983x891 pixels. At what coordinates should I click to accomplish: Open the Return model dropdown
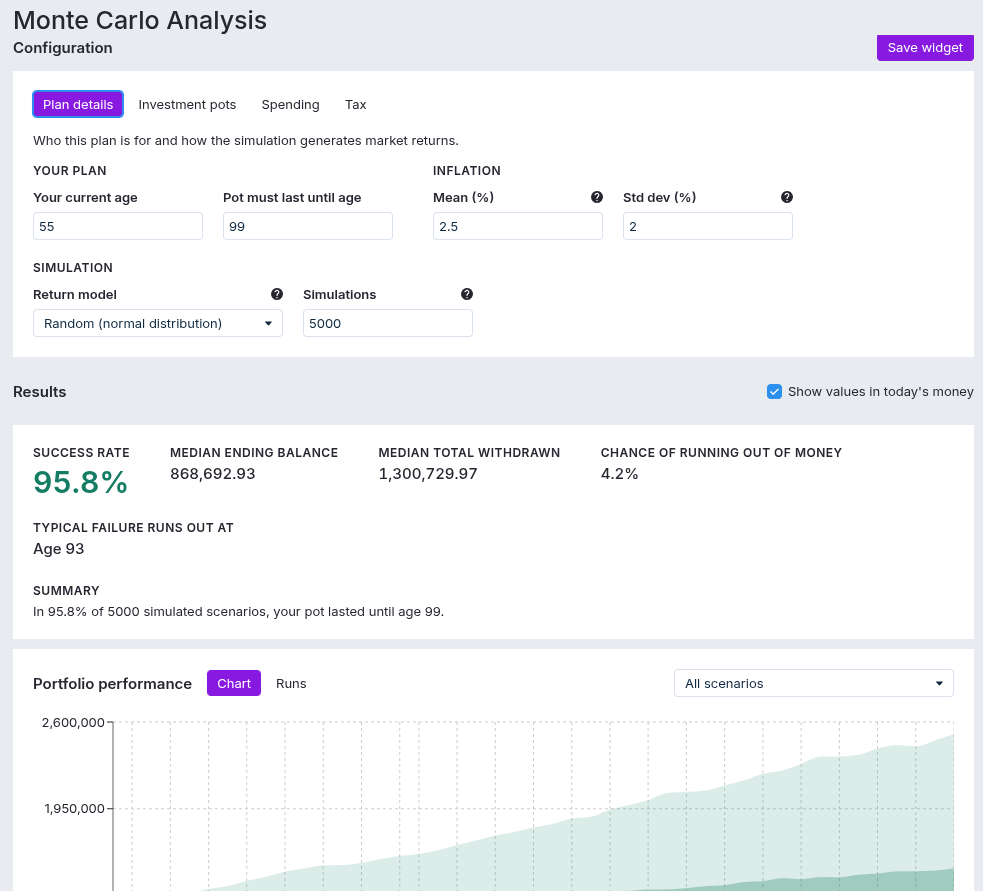tap(158, 324)
